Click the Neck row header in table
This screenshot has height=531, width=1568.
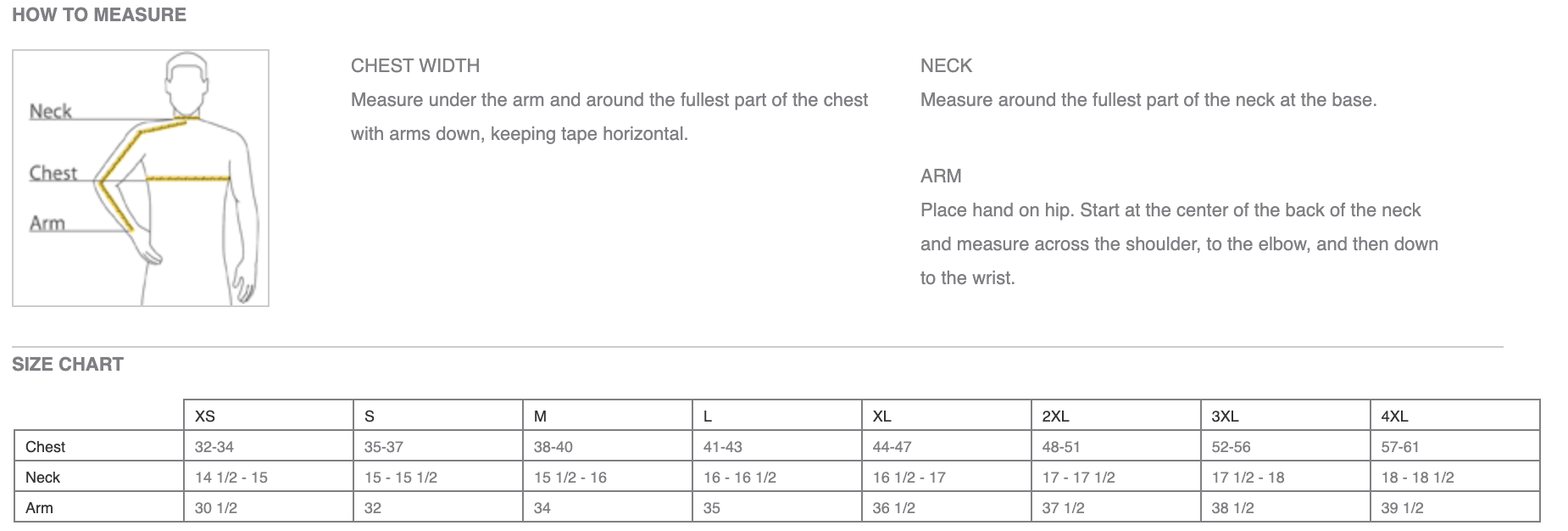[x=42, y=477]
